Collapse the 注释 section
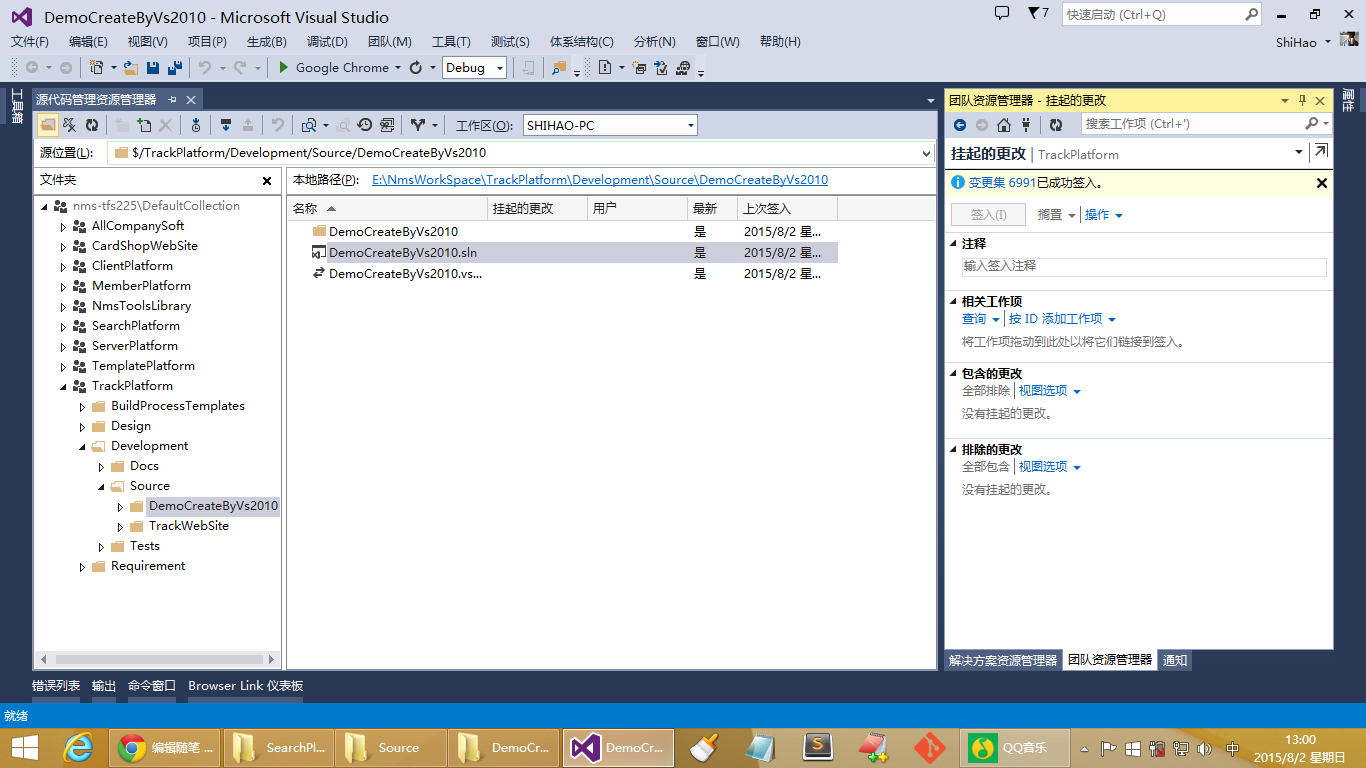 952,244
